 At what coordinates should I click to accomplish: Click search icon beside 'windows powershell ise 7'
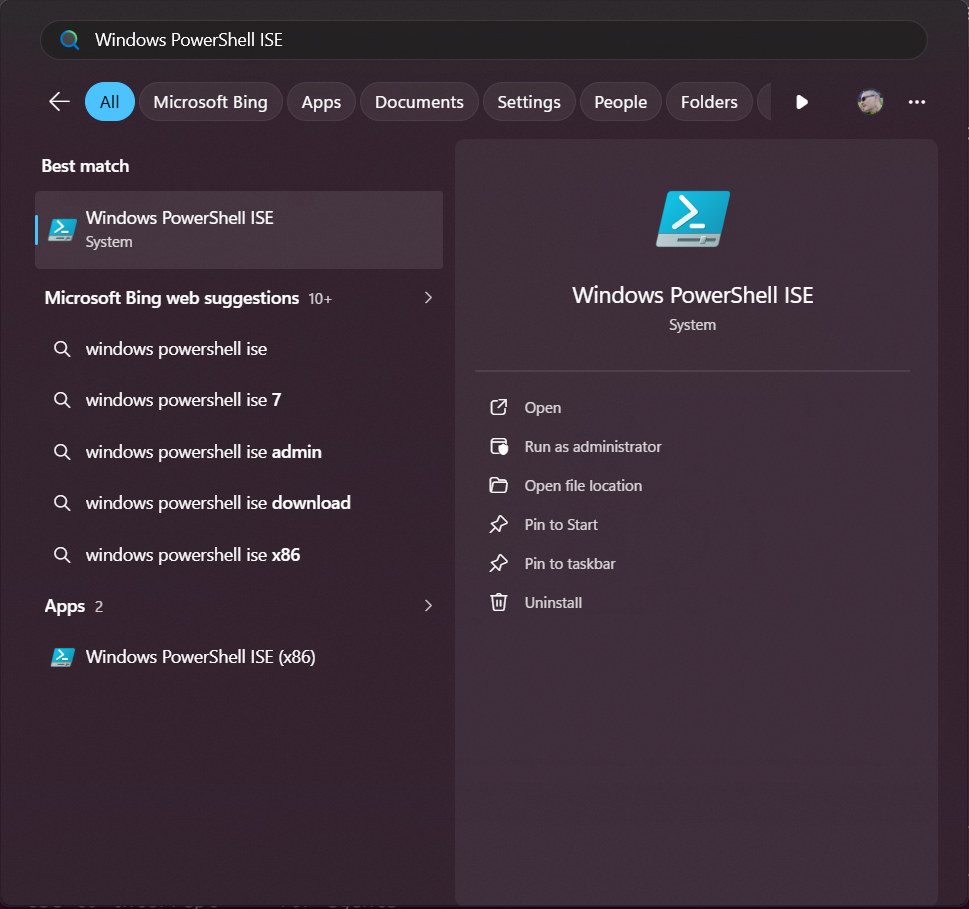coord(62,400)
